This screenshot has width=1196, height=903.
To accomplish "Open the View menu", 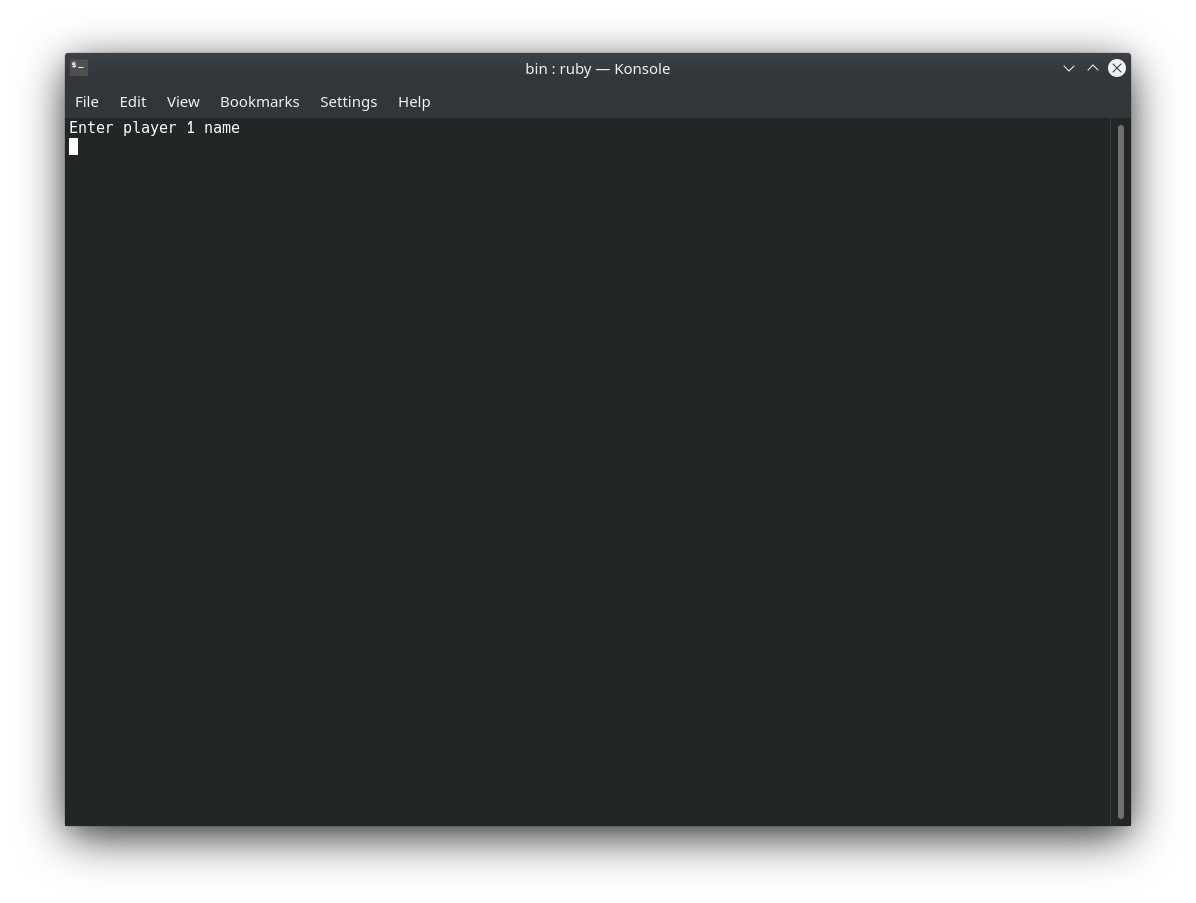I will point(183,101).
